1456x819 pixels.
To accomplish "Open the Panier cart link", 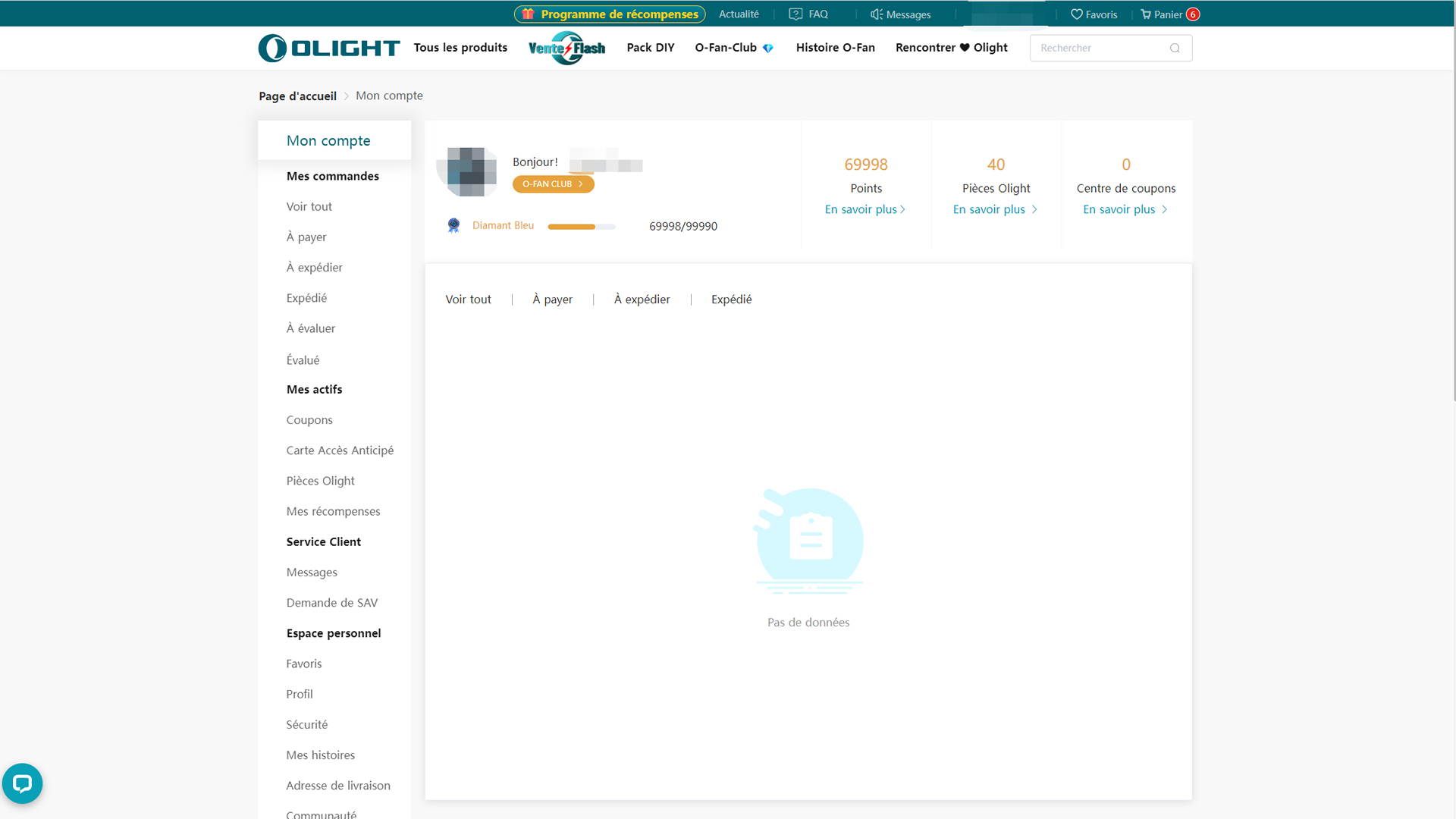I will (x=1168, y=14).
